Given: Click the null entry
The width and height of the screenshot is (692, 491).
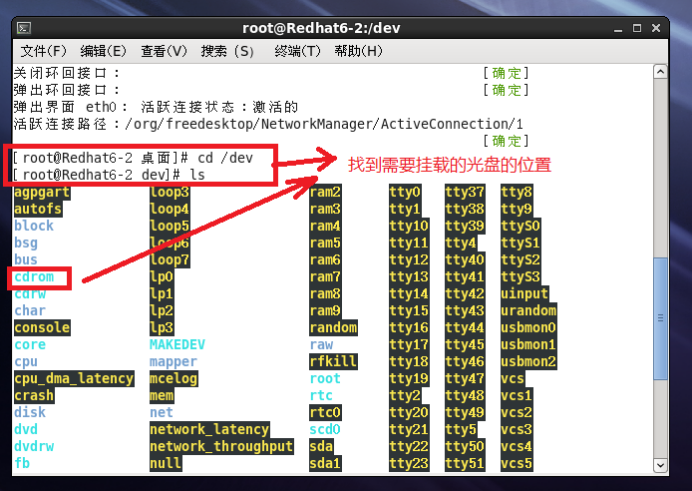Looking at the screenshot, I should tap(165, 463).
